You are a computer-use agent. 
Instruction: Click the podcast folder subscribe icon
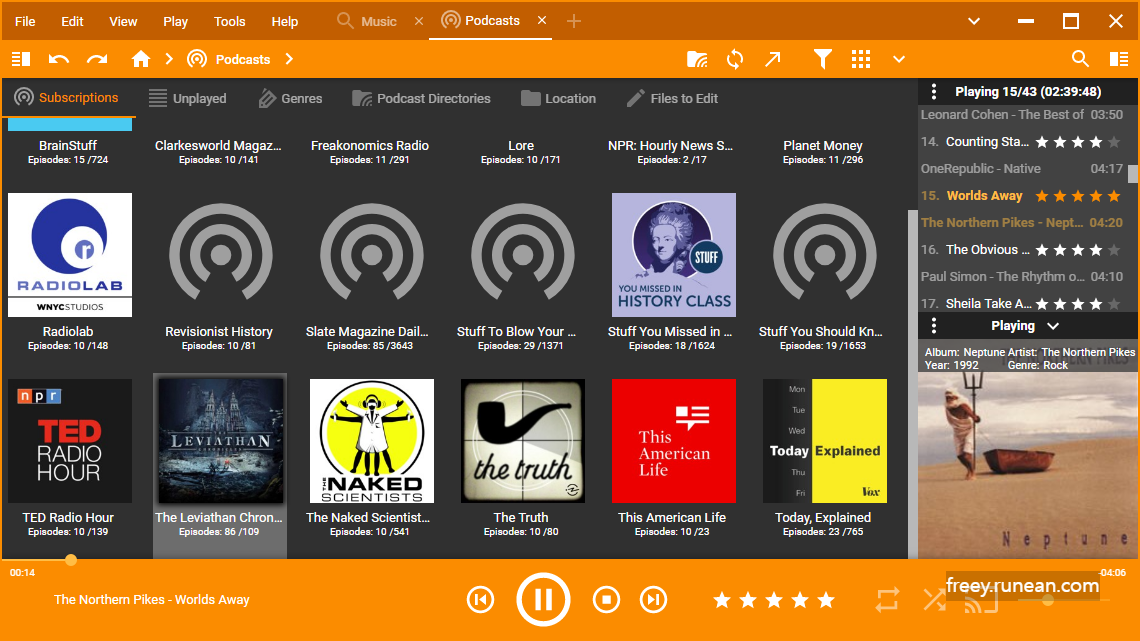(697, 59)
